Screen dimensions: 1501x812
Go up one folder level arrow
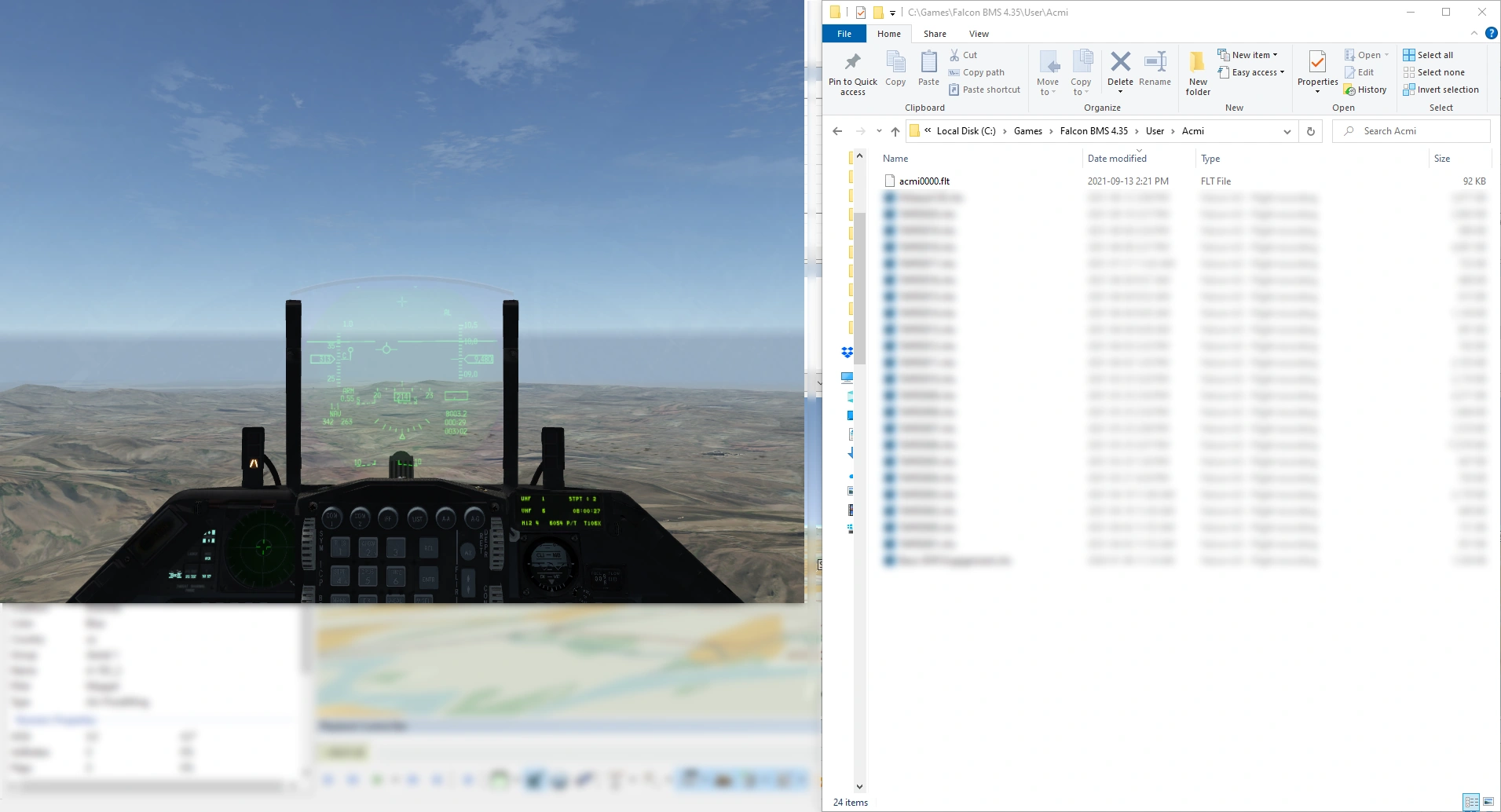click(895, 131)
